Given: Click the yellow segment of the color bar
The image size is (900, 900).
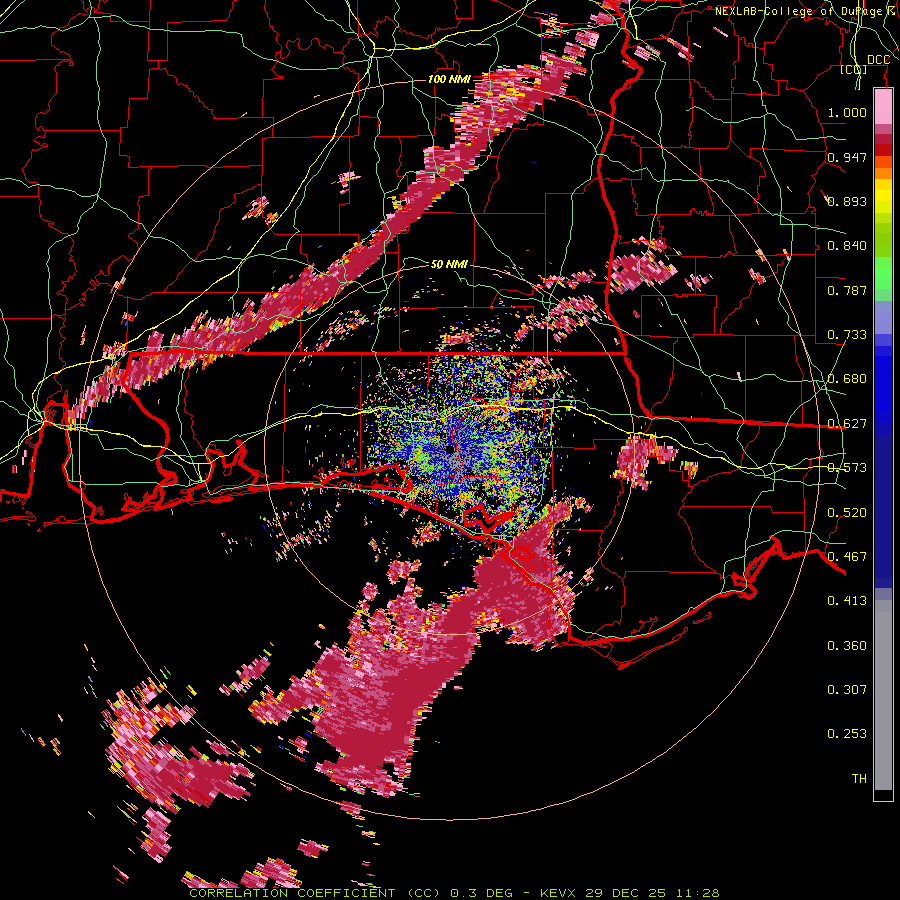Looking at the screenshot, I should pos(883,197).
